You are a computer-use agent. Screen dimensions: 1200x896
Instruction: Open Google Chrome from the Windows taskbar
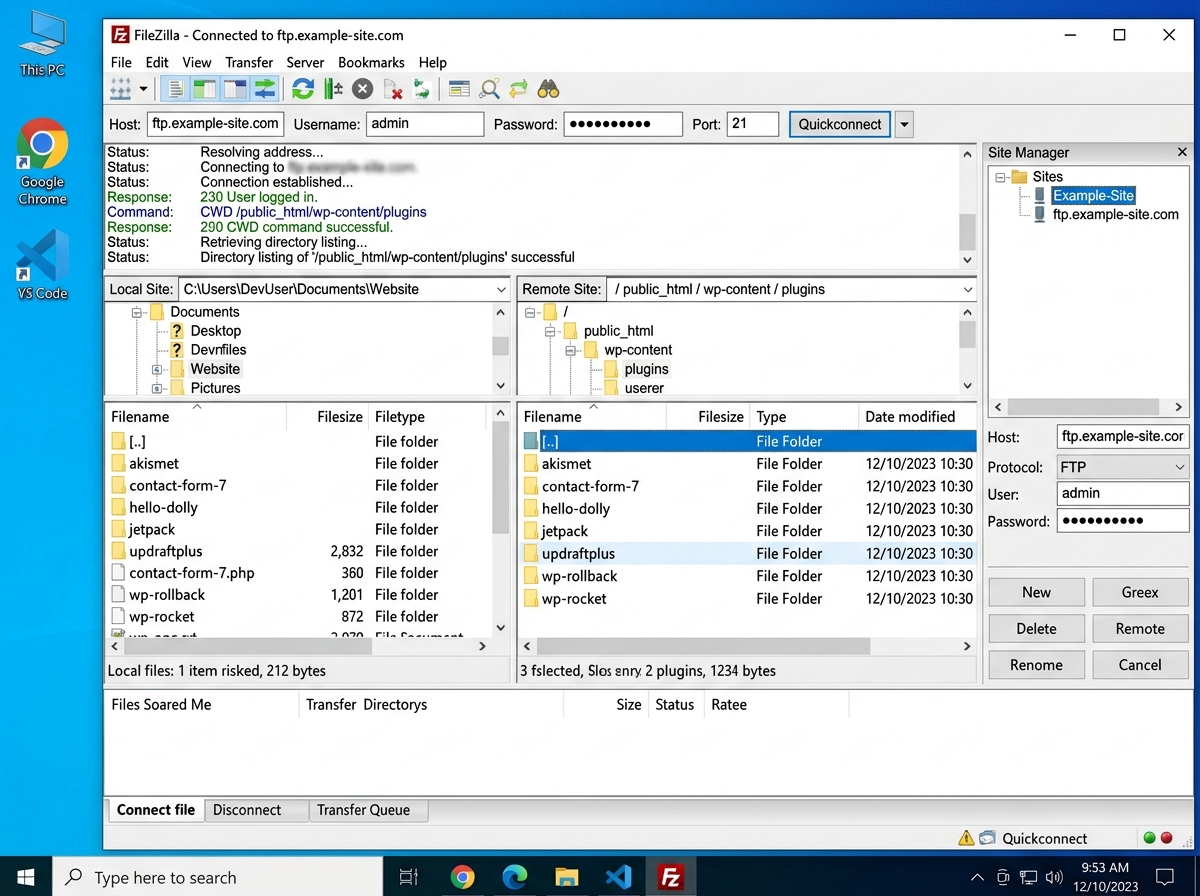462,877
